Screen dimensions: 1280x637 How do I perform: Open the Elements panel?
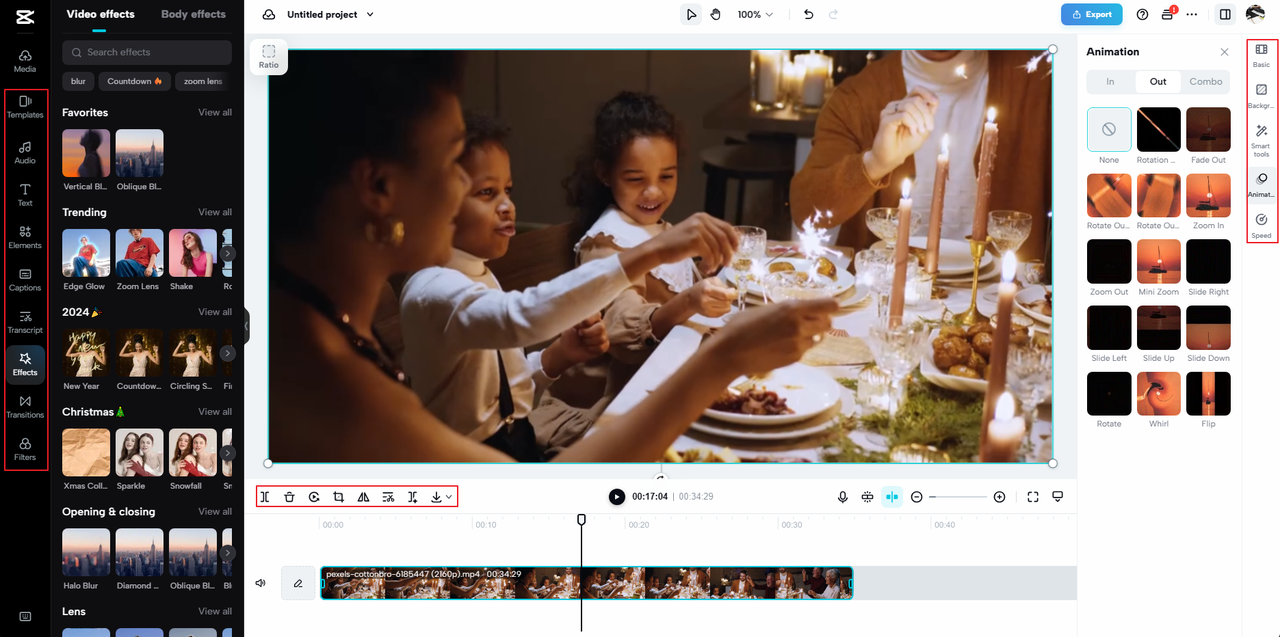point(25,237)
